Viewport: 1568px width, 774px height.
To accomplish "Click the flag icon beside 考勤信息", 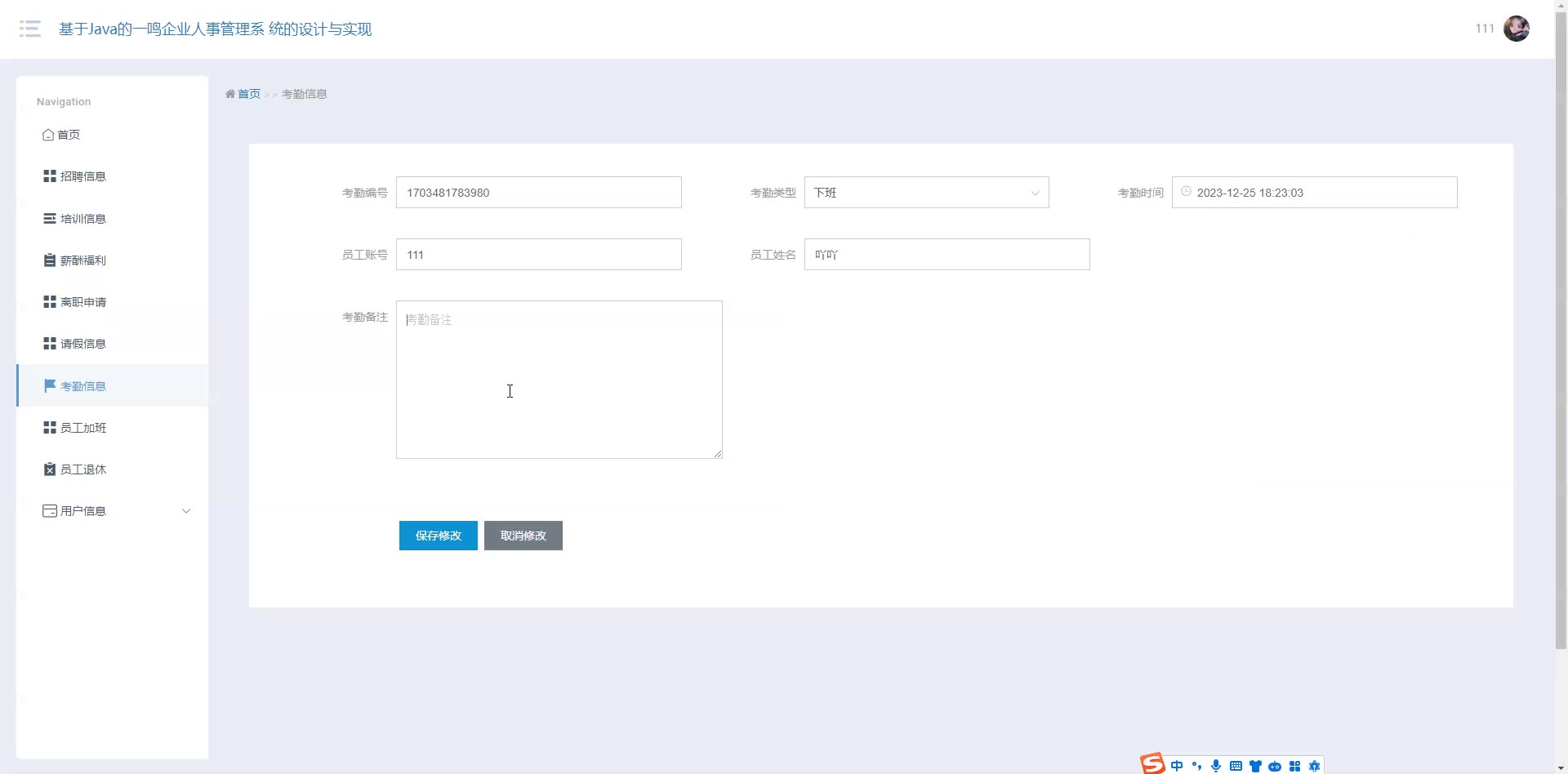I will (50, 385).
